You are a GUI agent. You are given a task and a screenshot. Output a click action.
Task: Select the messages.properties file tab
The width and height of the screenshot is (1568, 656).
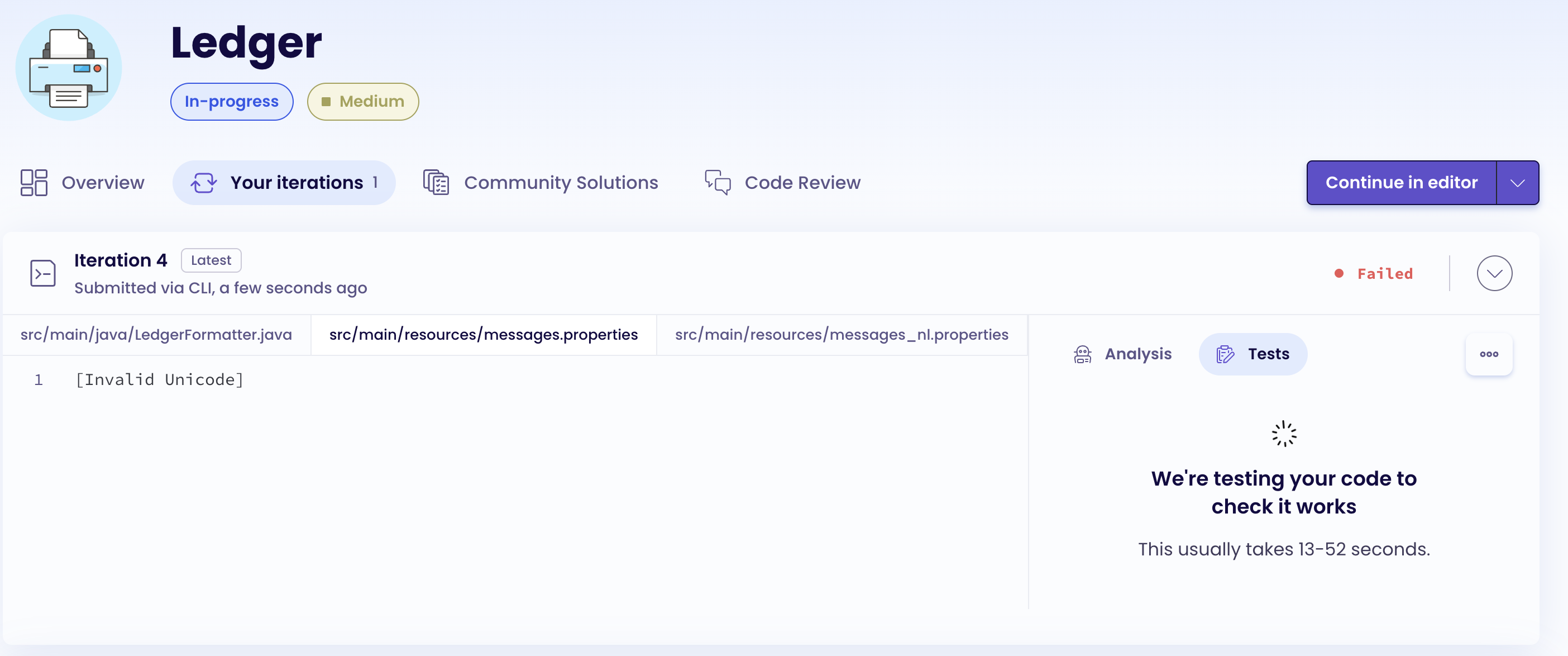tap(484, 335)
